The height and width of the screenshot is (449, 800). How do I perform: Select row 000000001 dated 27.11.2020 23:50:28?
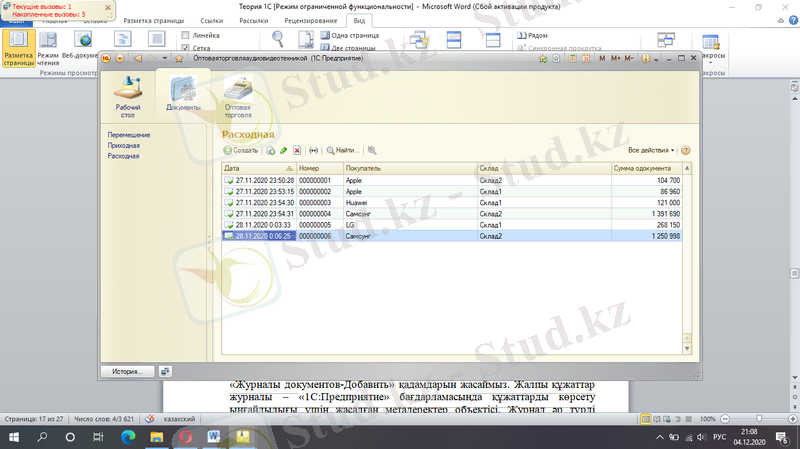(x=452, y=181)
